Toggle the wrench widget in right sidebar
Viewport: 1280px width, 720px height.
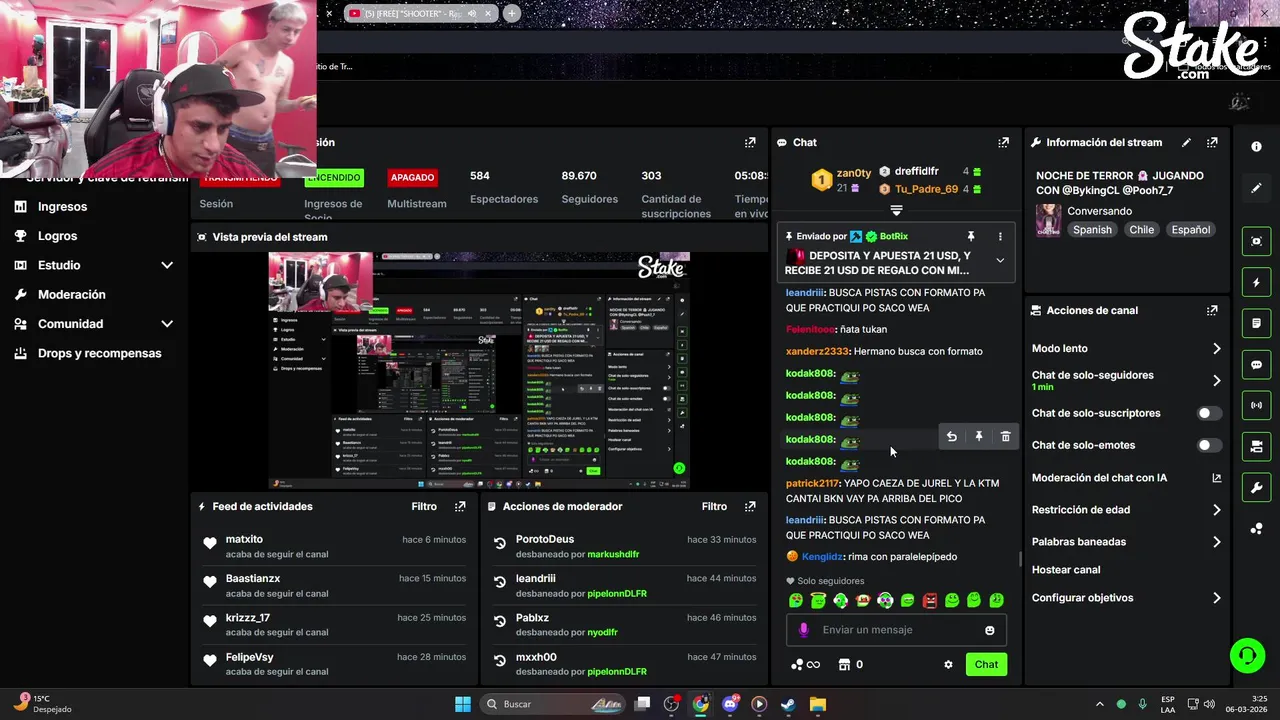[1257, 488]
